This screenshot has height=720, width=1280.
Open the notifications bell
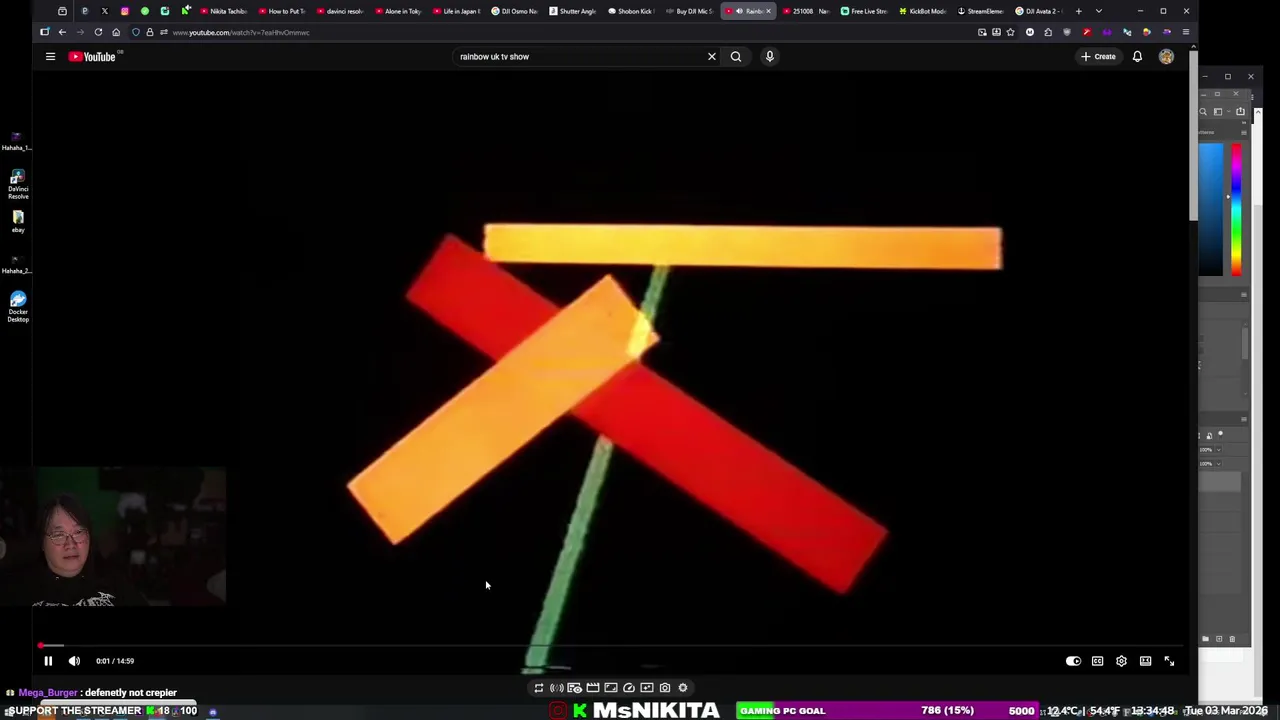click(x=1137, y=57)
